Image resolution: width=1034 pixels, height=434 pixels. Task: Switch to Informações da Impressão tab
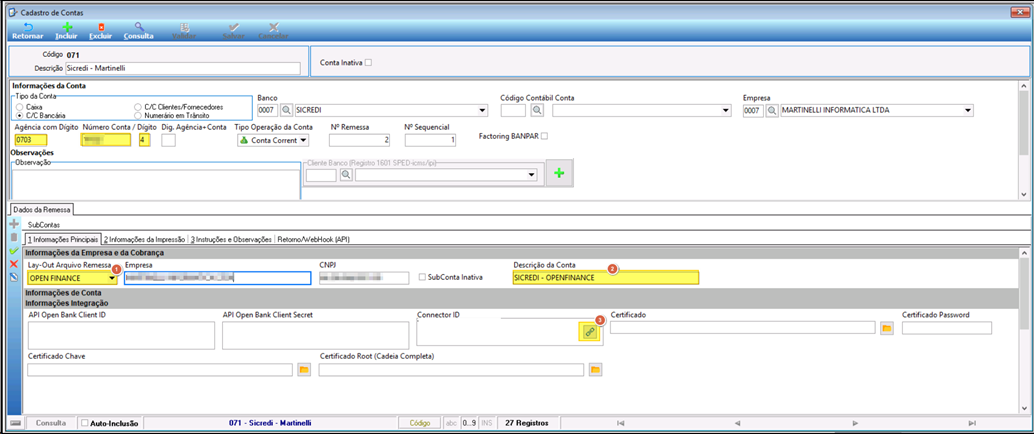coord(146,239)
